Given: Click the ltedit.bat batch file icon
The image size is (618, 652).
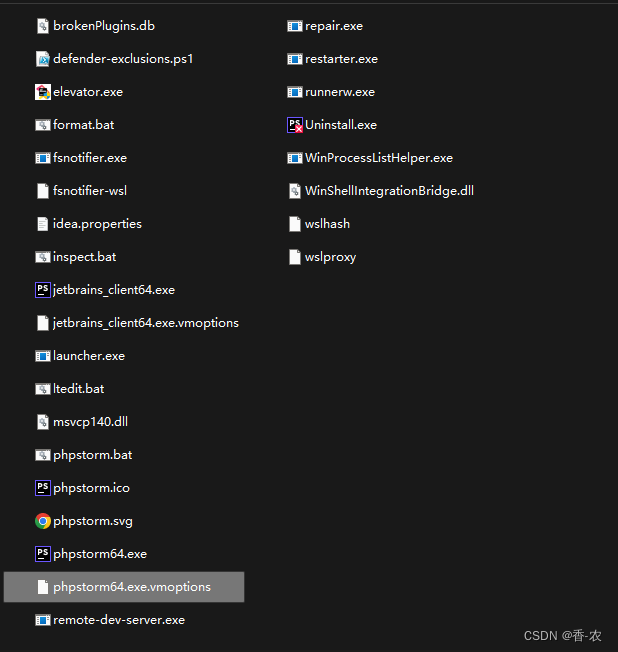Looking at the screenshot, I should click(43, 389).
